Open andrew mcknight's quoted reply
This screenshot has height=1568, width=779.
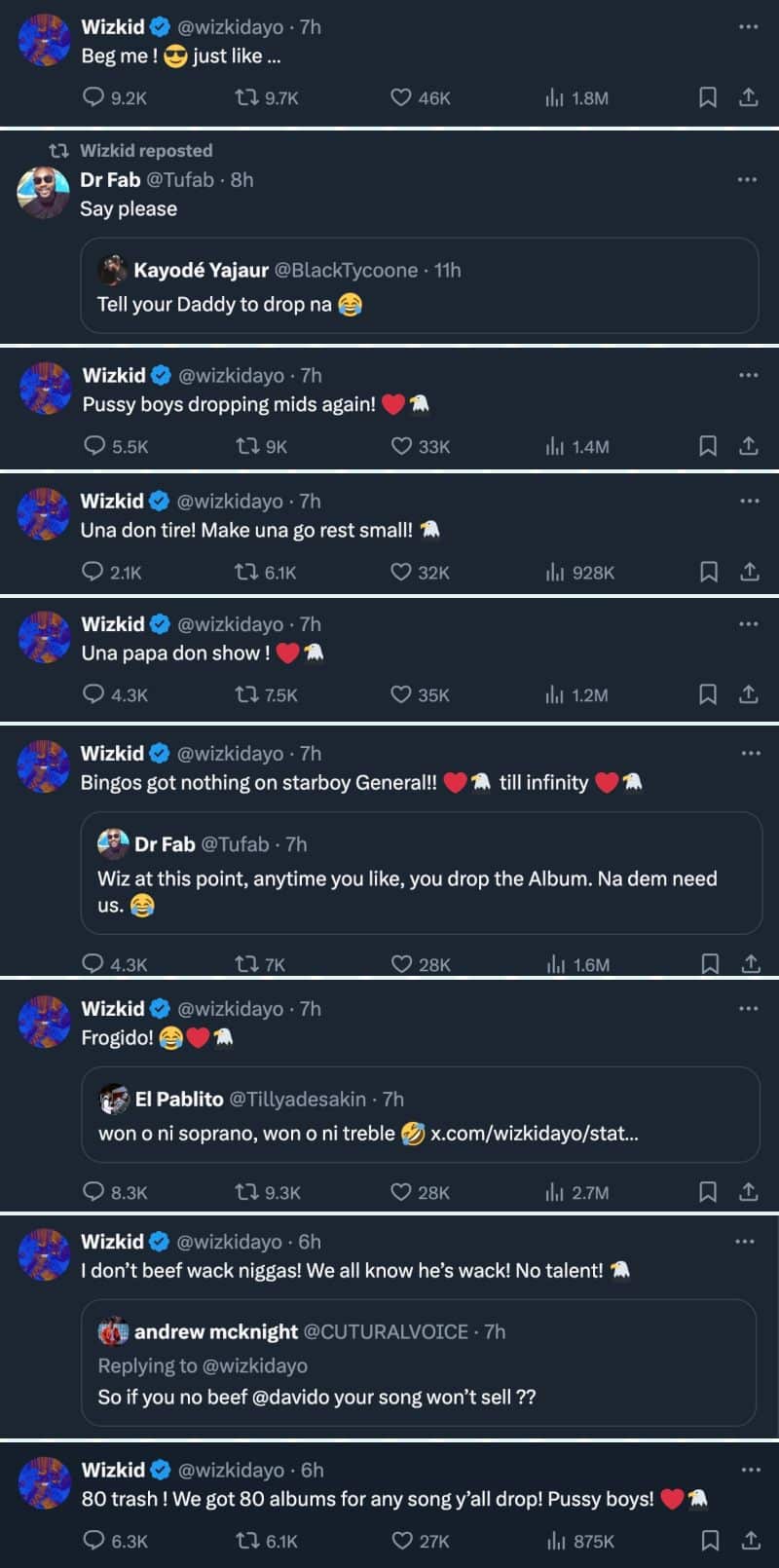tap(419, 1363)
